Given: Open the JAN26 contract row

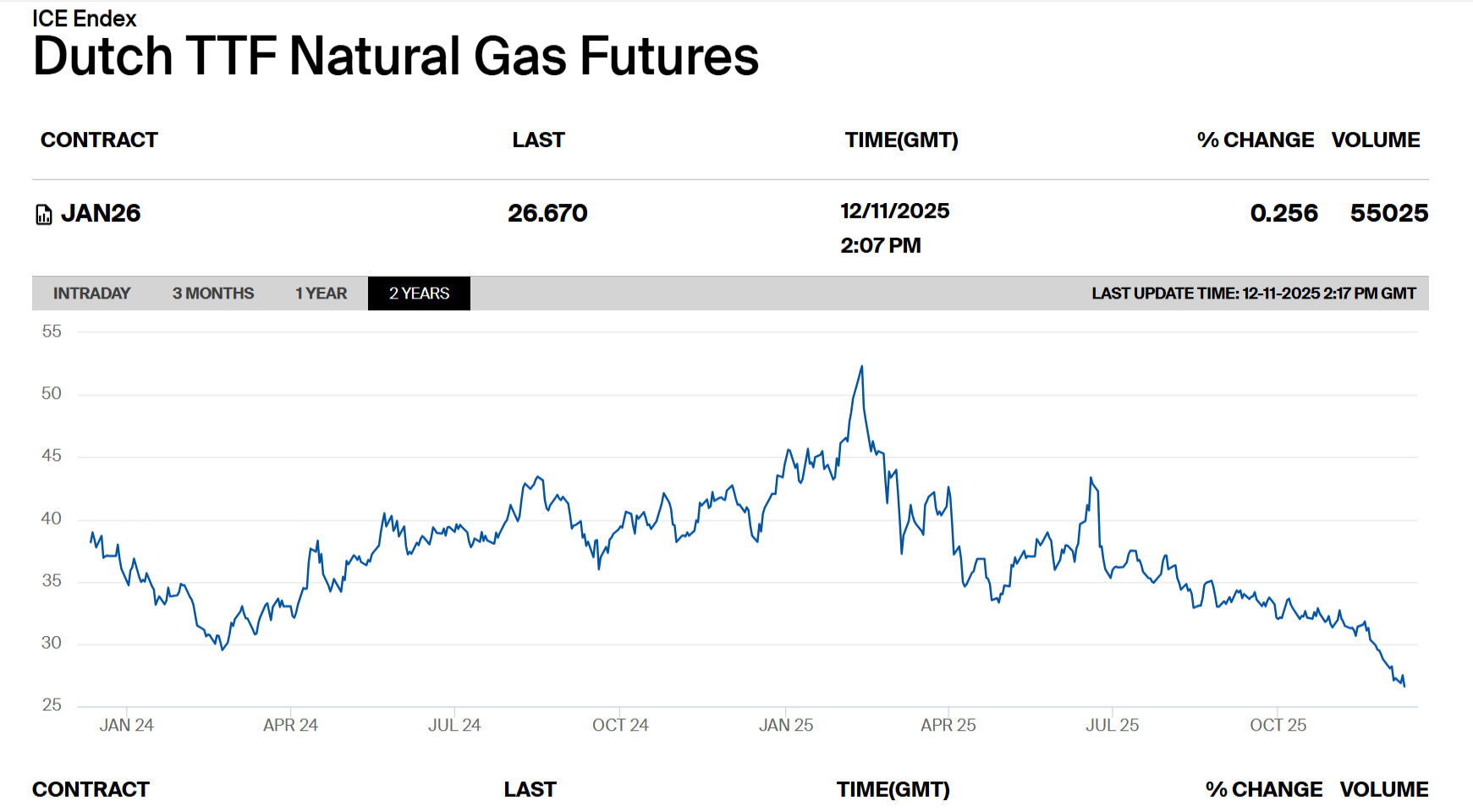Looking at the screenshot, I should click(101, 213).
